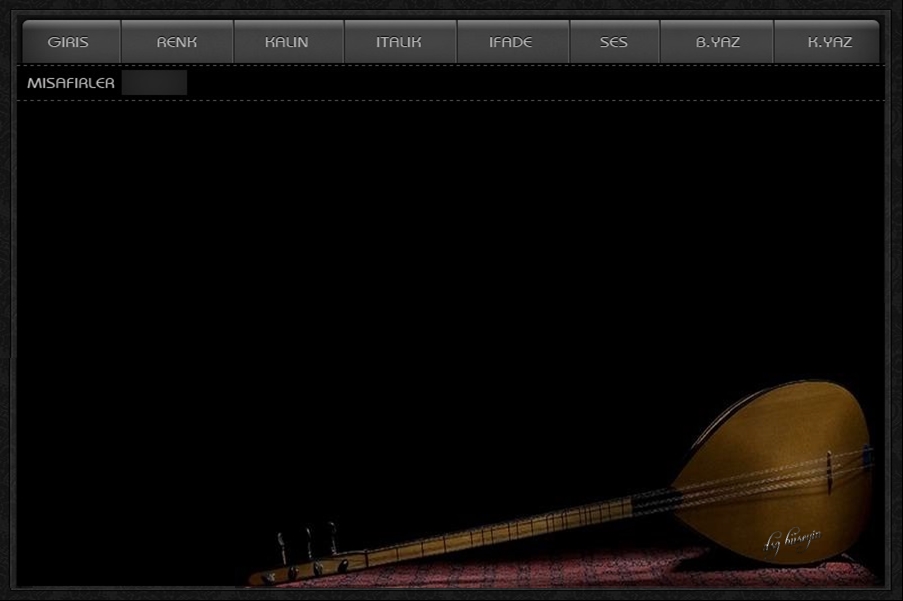Toggle KALIN bold text
903x601 pixels.
pyautogui.click(x=287, y=42)
